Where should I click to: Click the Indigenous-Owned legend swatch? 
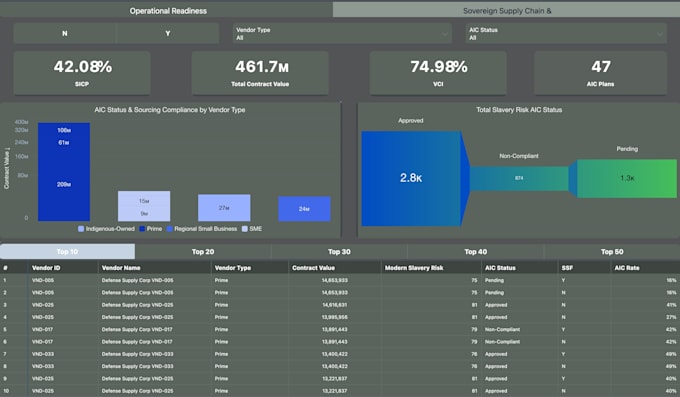81,229
